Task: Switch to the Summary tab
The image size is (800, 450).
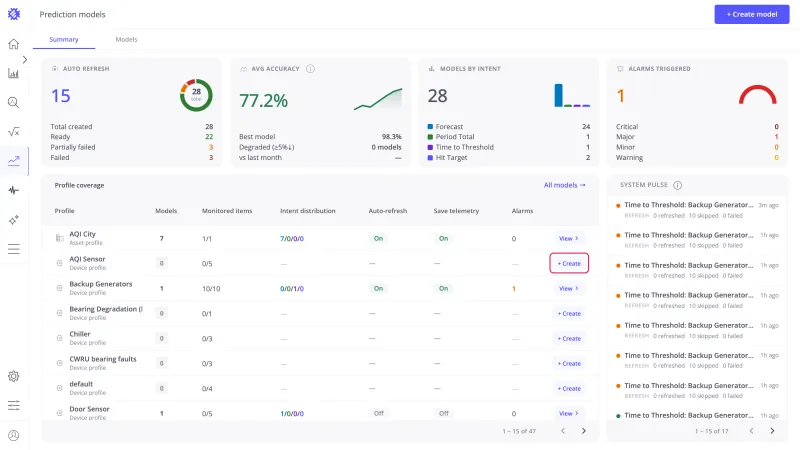Action: (64, 39)
